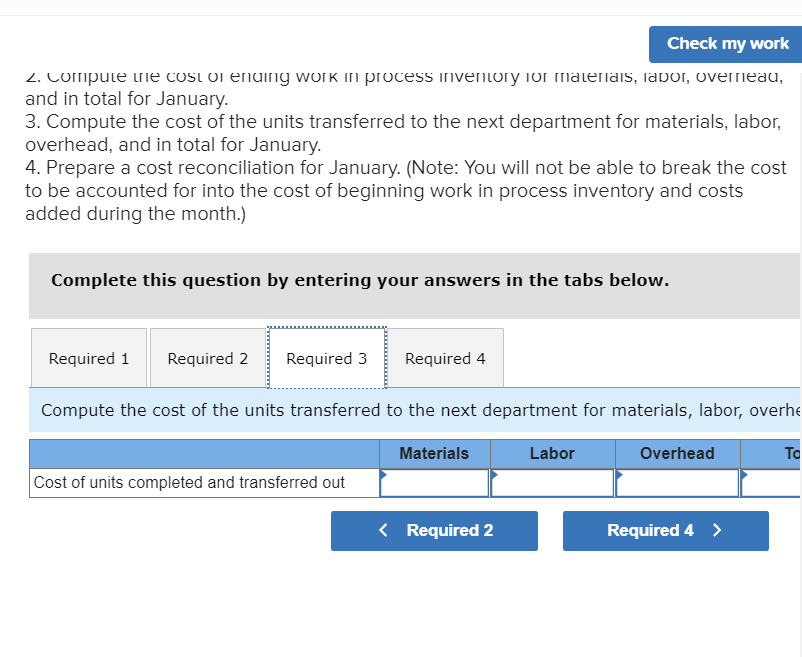Click the Overhead column header
Image resolution: width=802 pixels, height=657 pixels.
coord(677,453)
